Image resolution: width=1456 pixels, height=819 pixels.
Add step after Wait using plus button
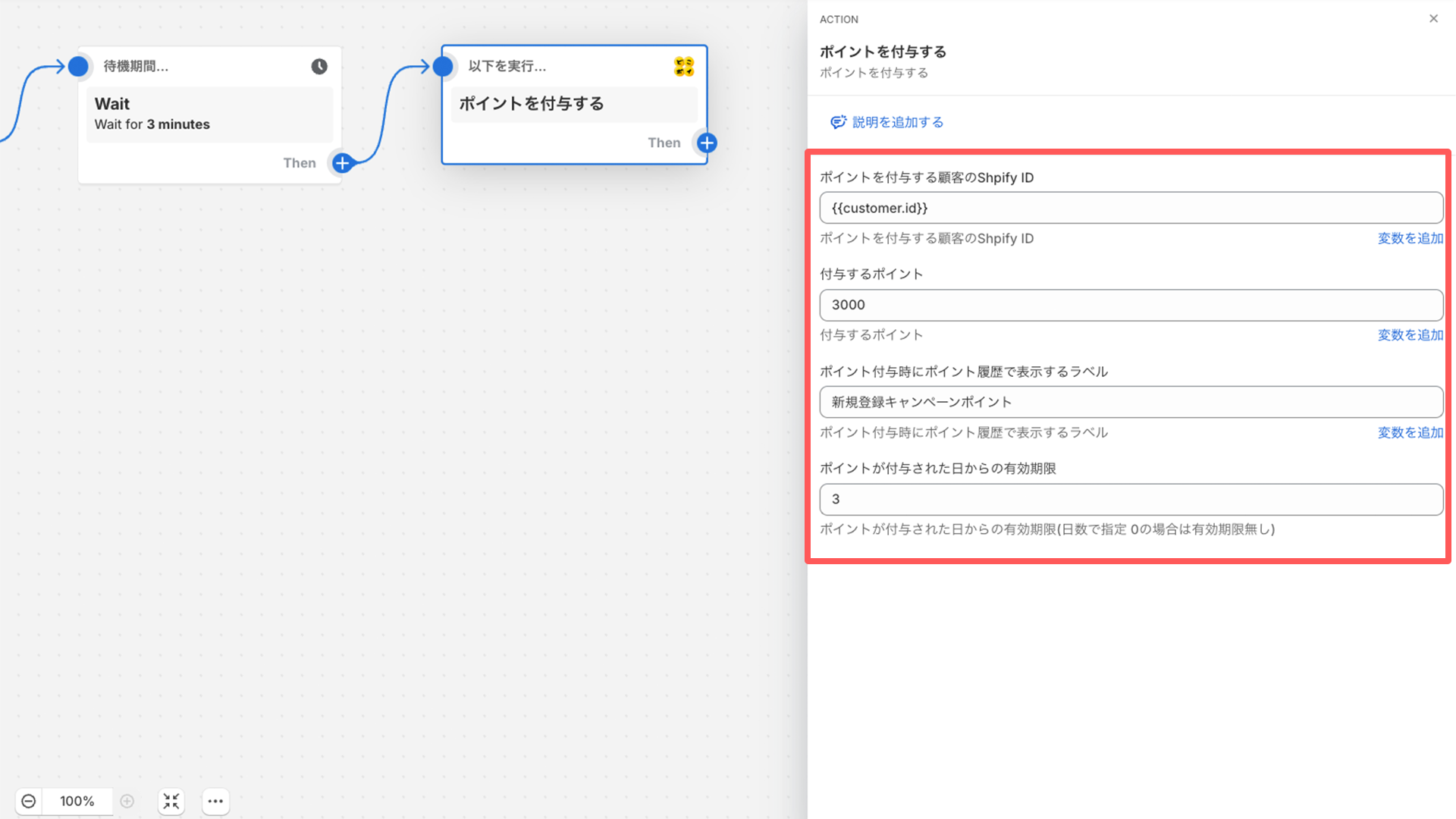(x=343, y=163)
